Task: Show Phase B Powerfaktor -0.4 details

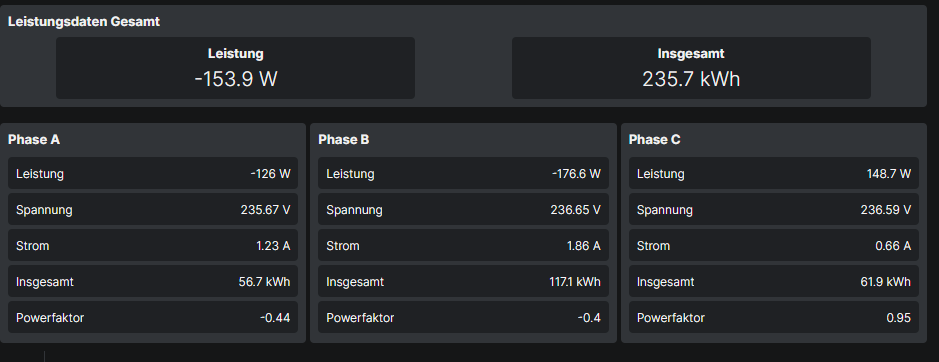Action: [464, 318]
